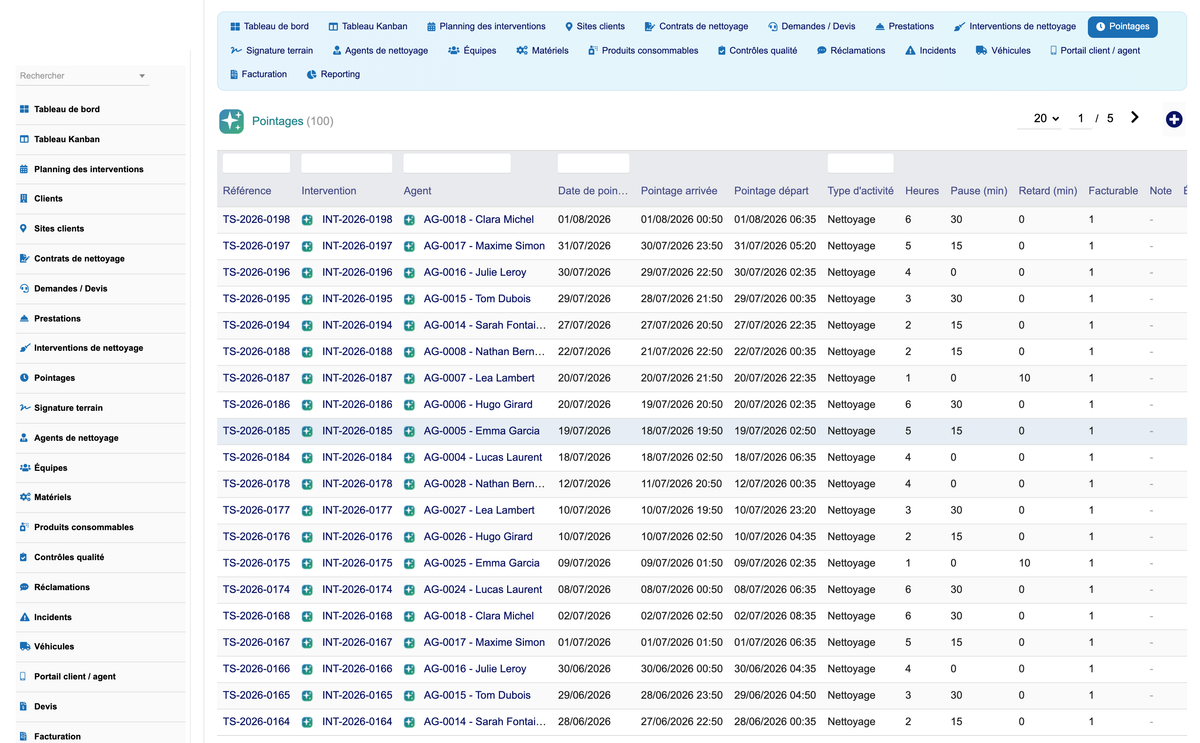Open the Produits consommables top tab
Image resolution: width=1200 pixels, height=743 pixels.
point(643,50)
